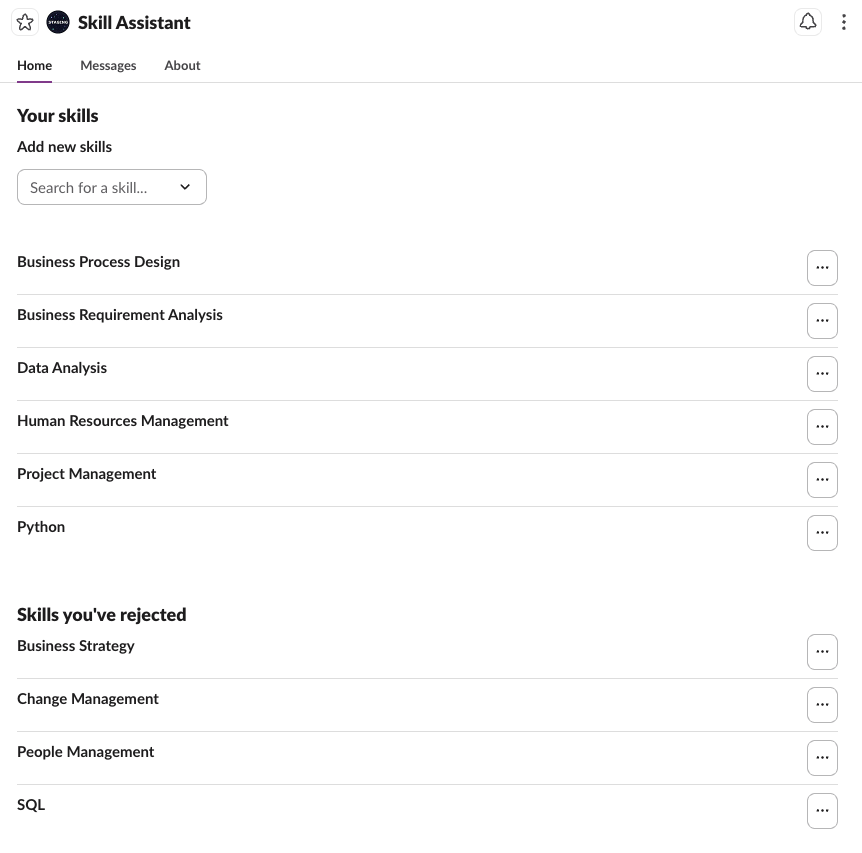Click the Skill Assistant title
This screenshot has width=862, height=853.
click(134, 22)
